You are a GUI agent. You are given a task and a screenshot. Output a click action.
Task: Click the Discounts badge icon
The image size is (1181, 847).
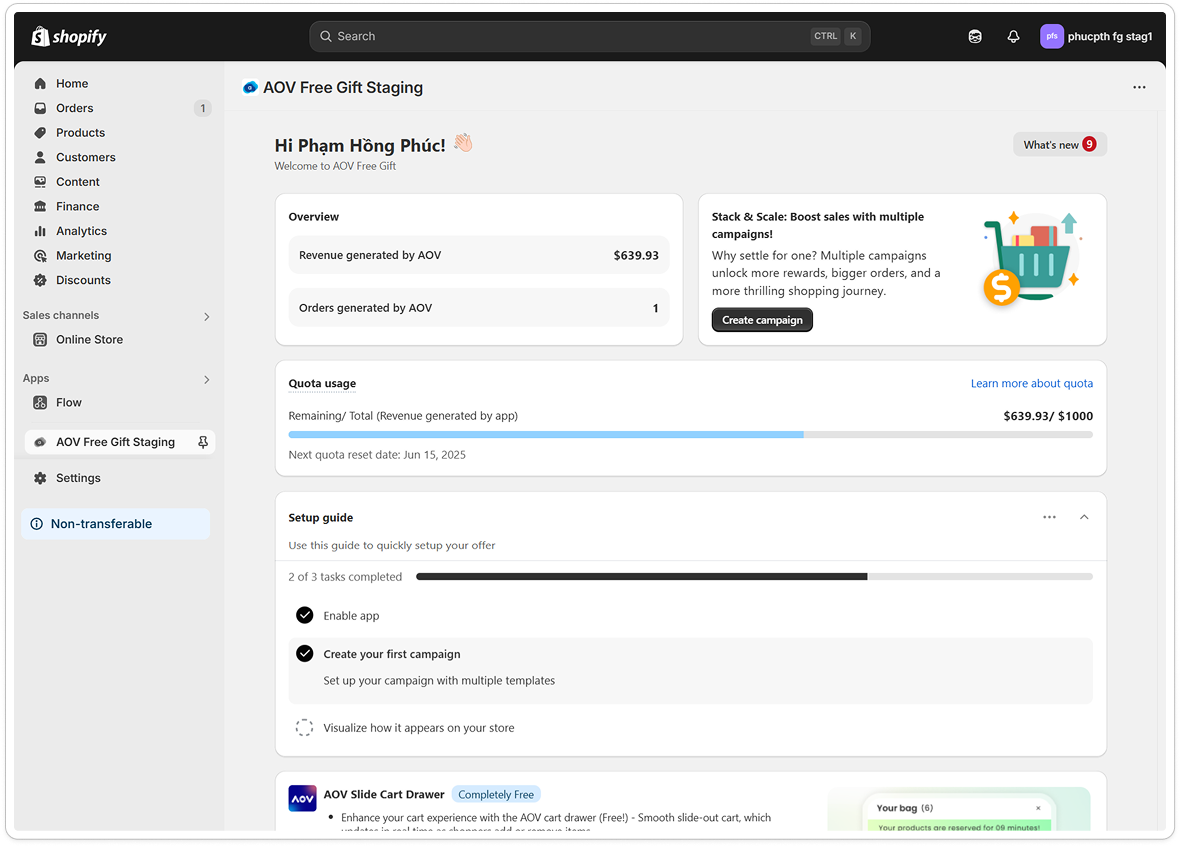pos(40,280)
